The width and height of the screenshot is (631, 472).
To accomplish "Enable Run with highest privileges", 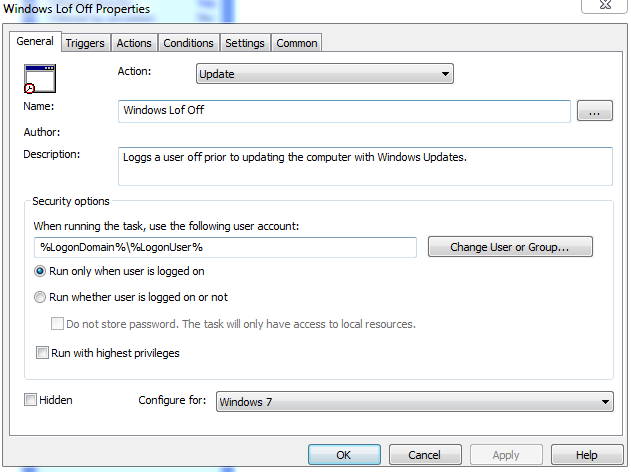I will 42,353.
